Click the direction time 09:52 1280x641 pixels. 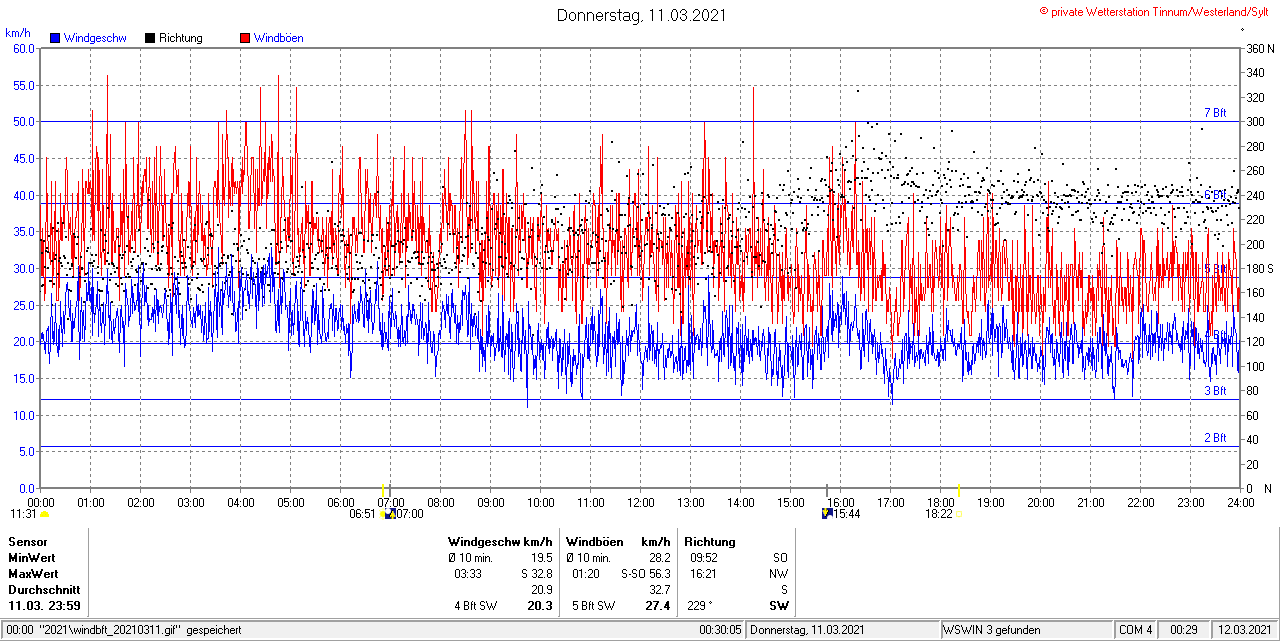point(704,558)
